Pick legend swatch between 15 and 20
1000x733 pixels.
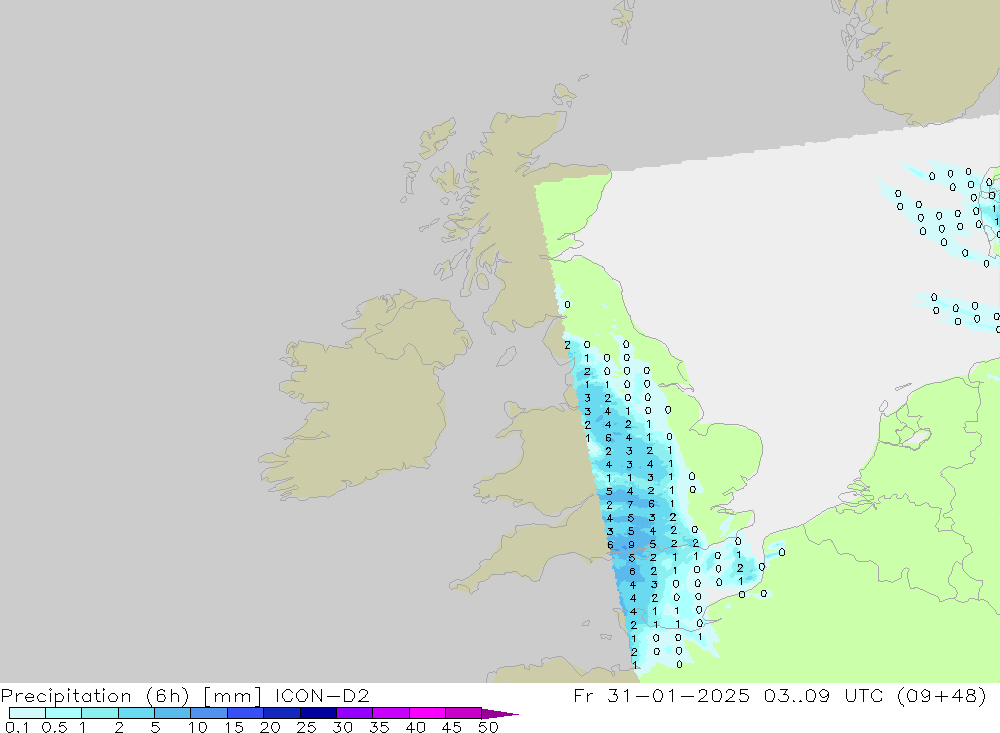tap(245, 713)
